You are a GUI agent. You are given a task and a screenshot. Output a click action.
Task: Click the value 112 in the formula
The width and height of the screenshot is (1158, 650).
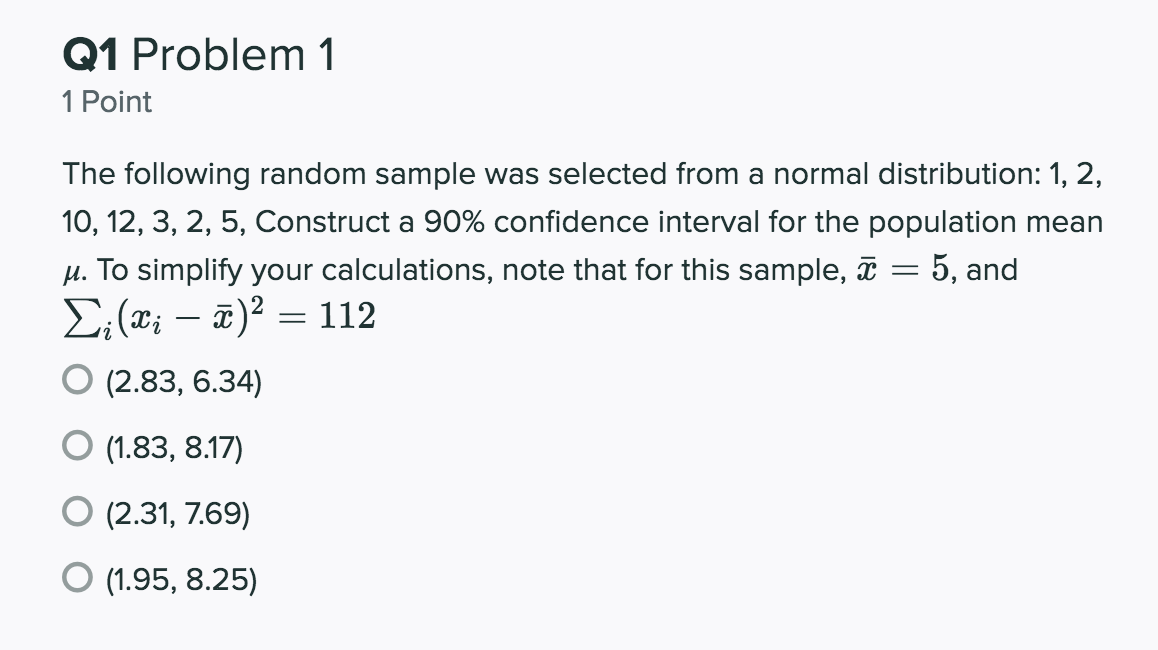point(347,316)
